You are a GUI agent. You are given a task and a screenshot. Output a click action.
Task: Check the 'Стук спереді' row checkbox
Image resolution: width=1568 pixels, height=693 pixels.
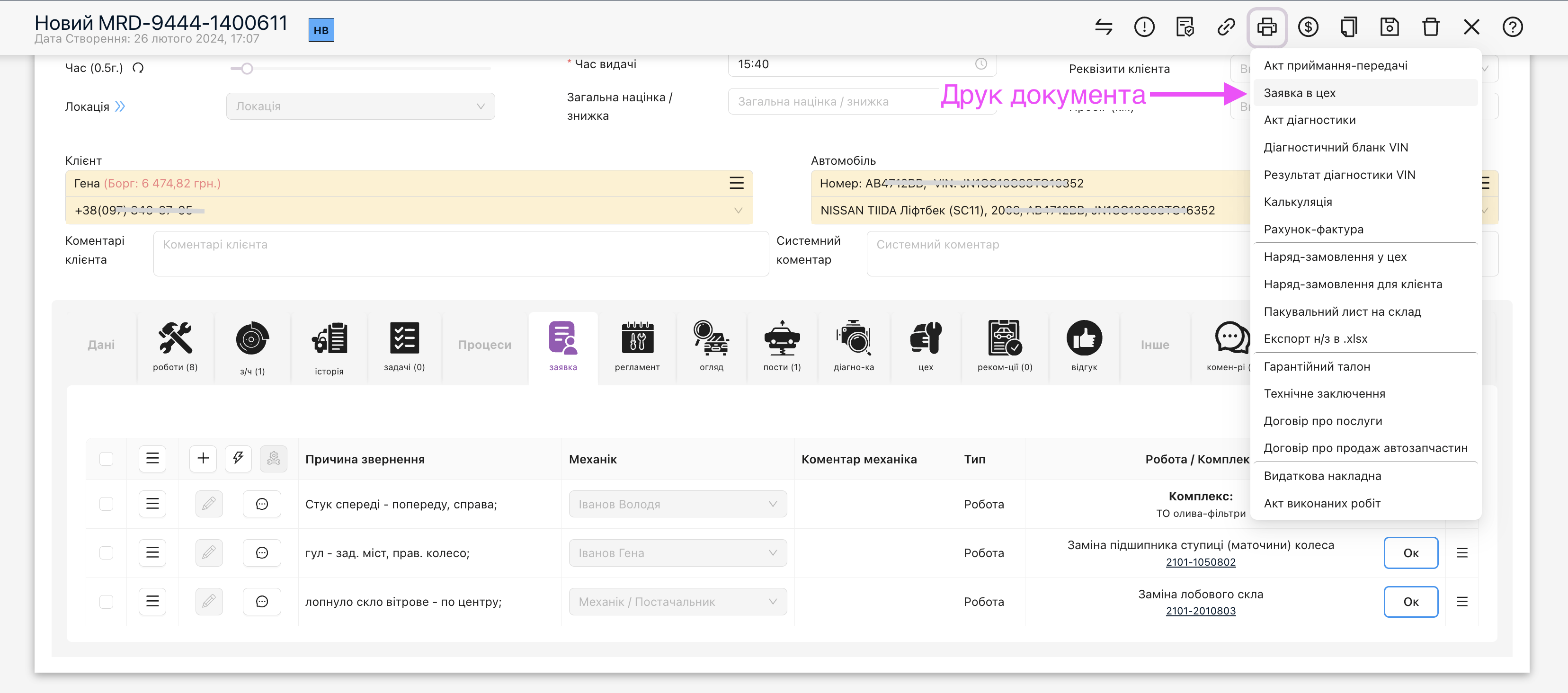107,504
